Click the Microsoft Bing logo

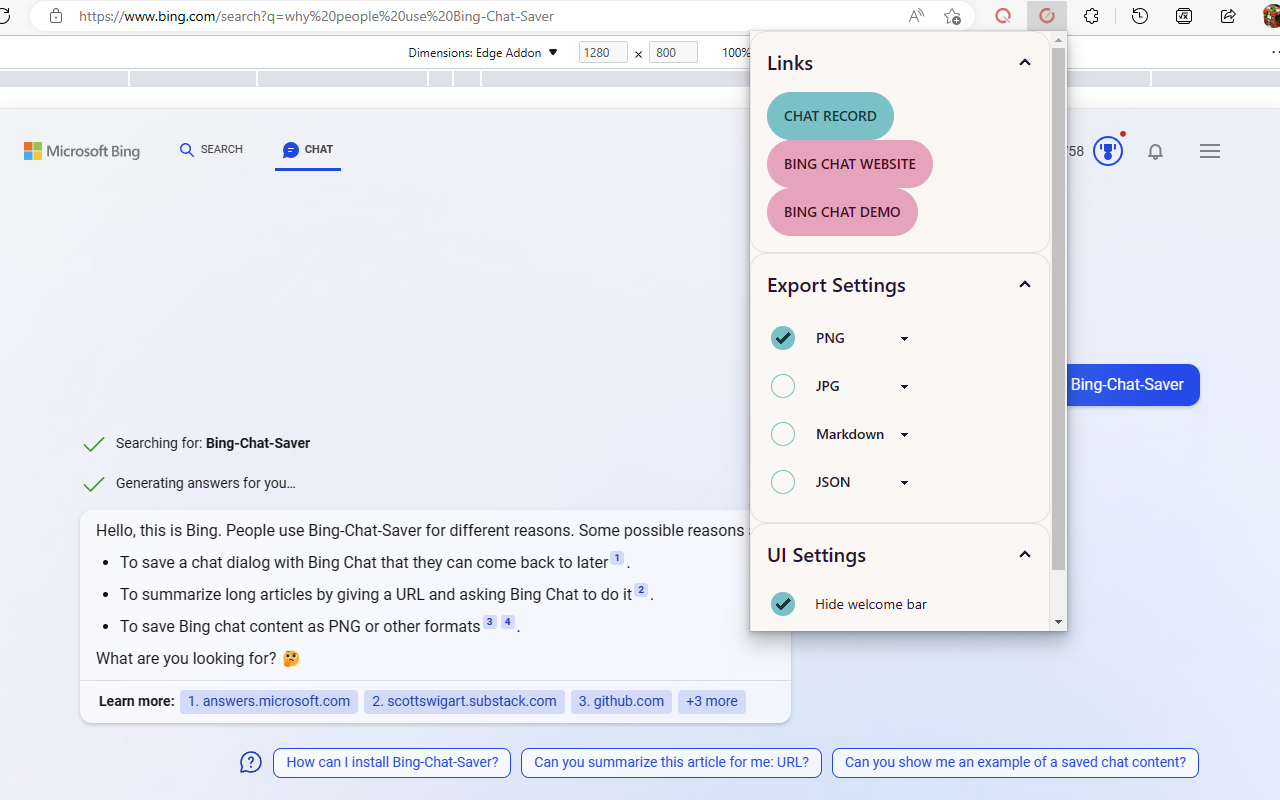82,151
